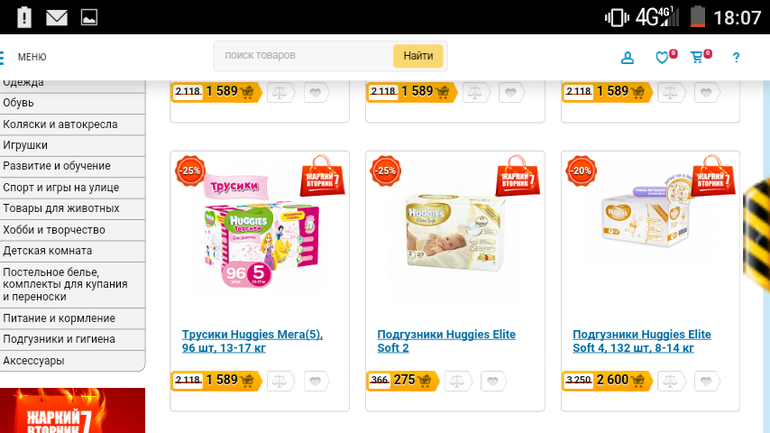Add the 2 600 priced diapers to cart
This screenshot has width=770, height=433.
[x=607, y=380]
